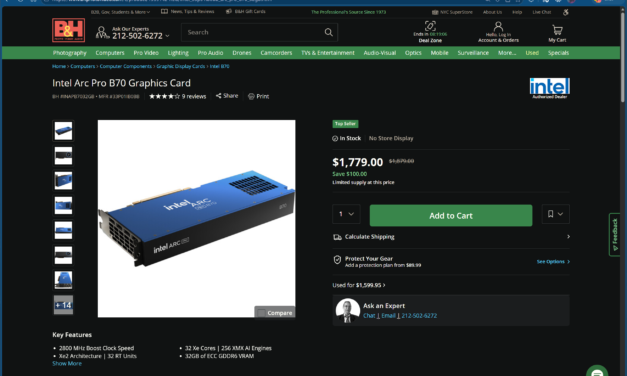Expand the phone number dropdown chevron

pos(167,36)
